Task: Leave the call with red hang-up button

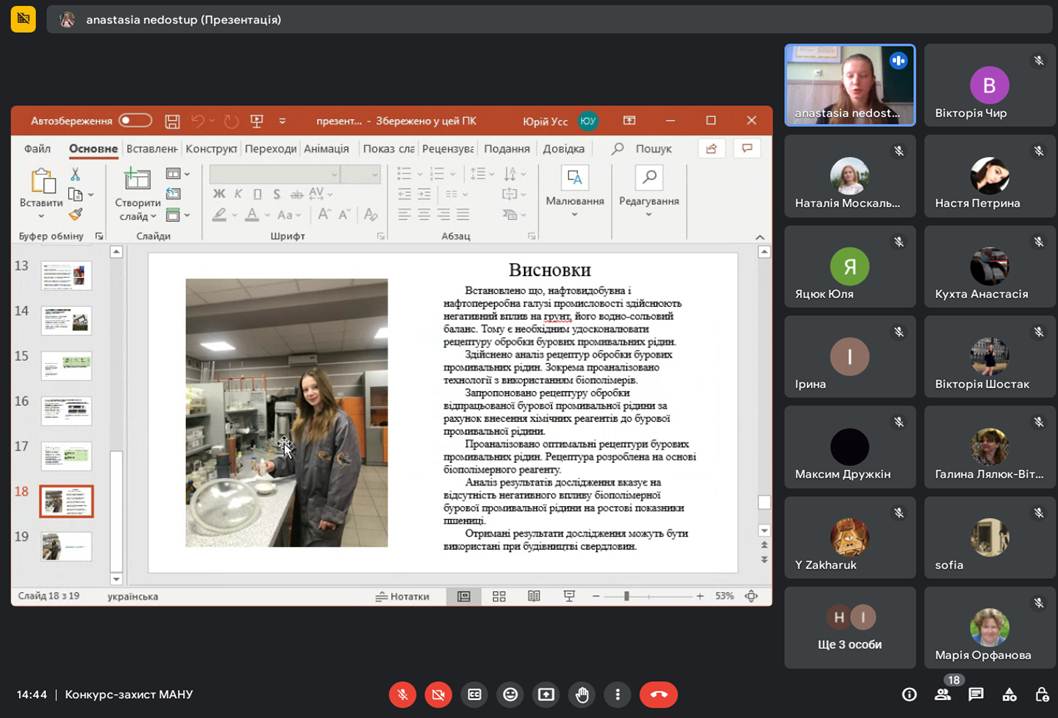Action: click(658, 694)
